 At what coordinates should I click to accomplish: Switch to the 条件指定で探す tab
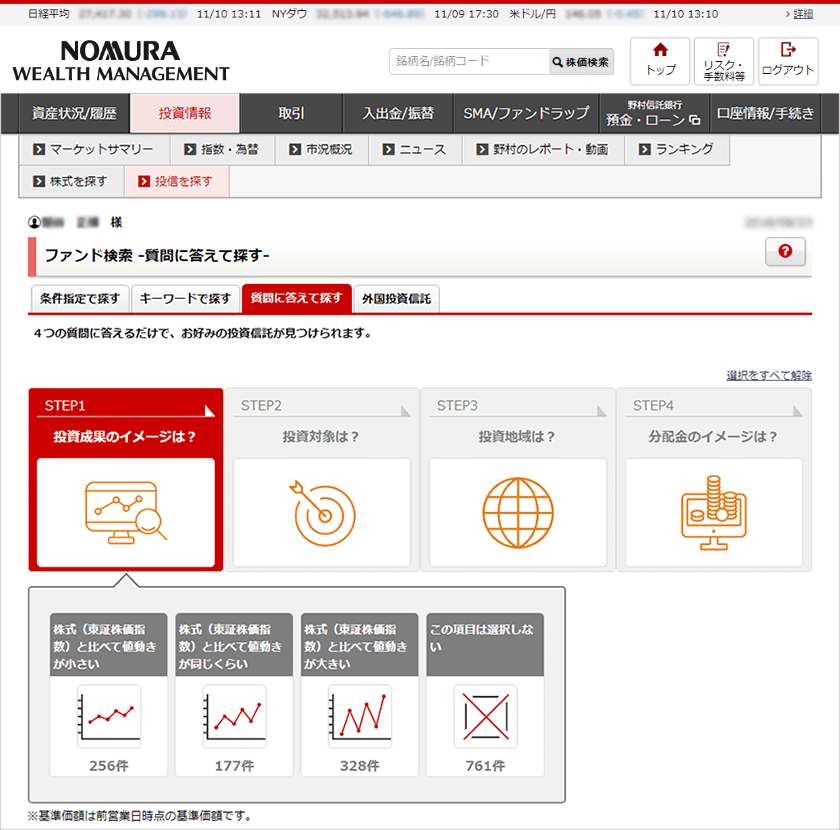pos(80,299)
